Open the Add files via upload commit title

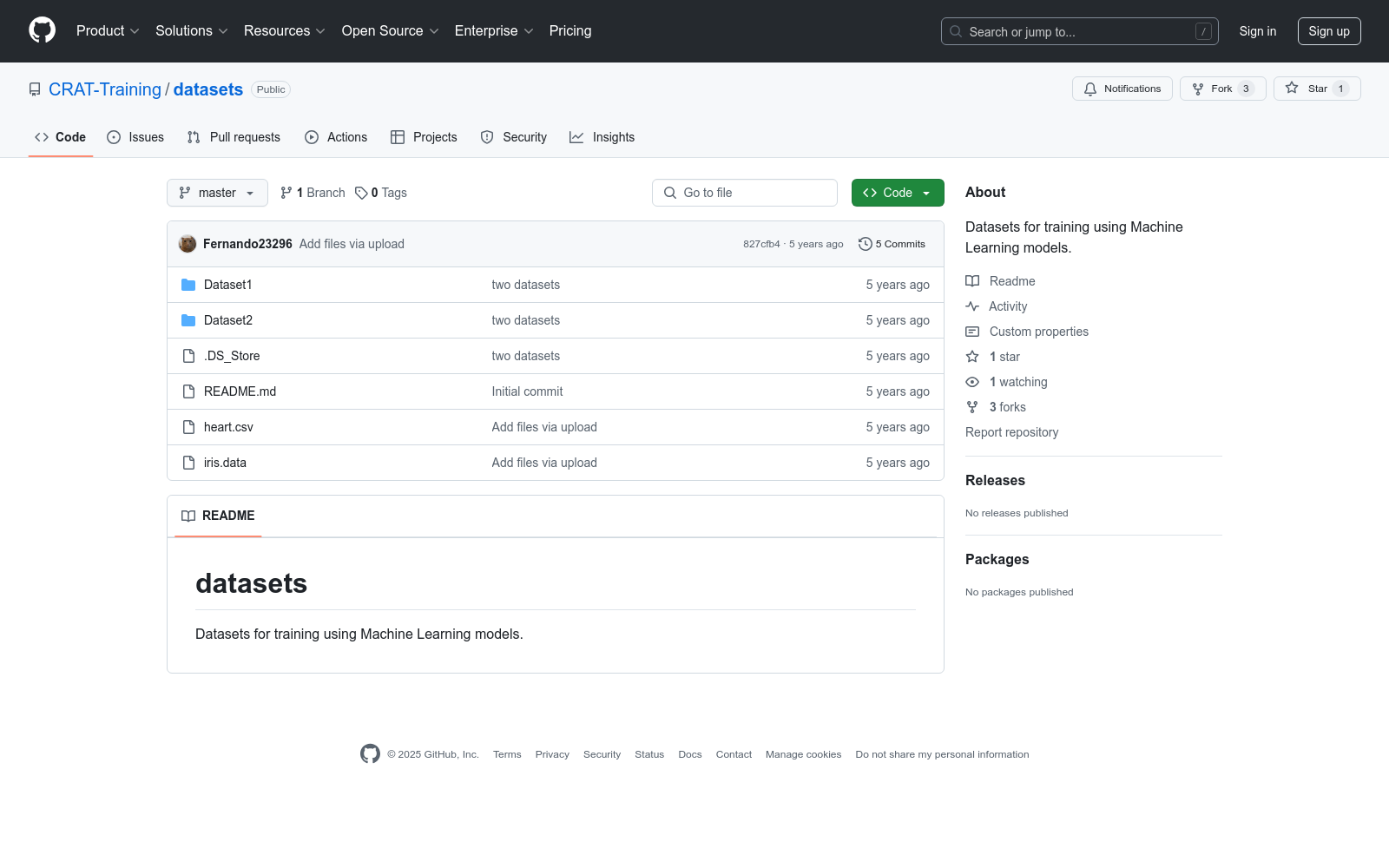tap(352, 244)
